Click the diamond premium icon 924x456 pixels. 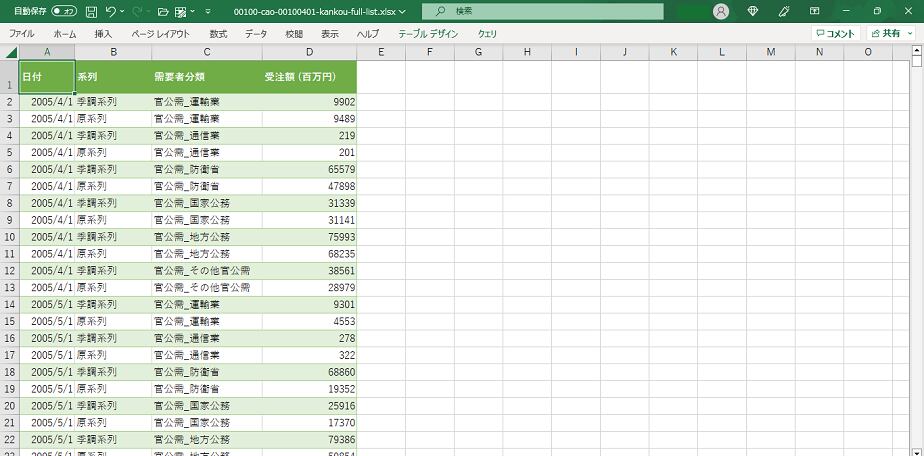pos(753,11)
